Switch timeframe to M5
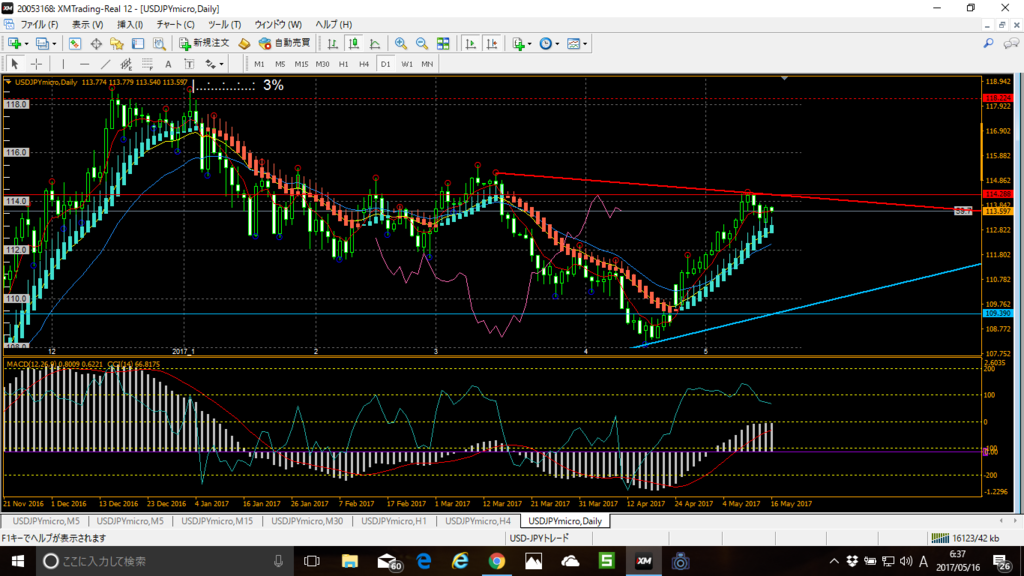The image size is (1024, 576). click(280, 64)
